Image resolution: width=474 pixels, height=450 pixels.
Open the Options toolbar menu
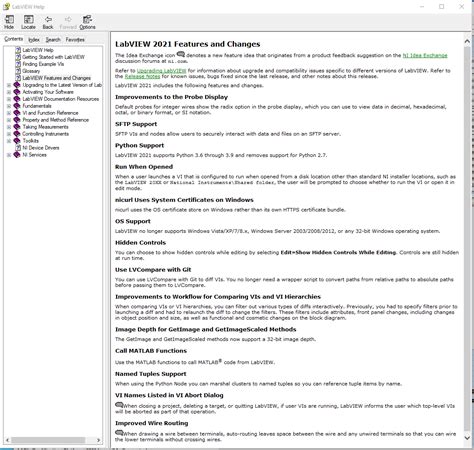tap(87, 19)
